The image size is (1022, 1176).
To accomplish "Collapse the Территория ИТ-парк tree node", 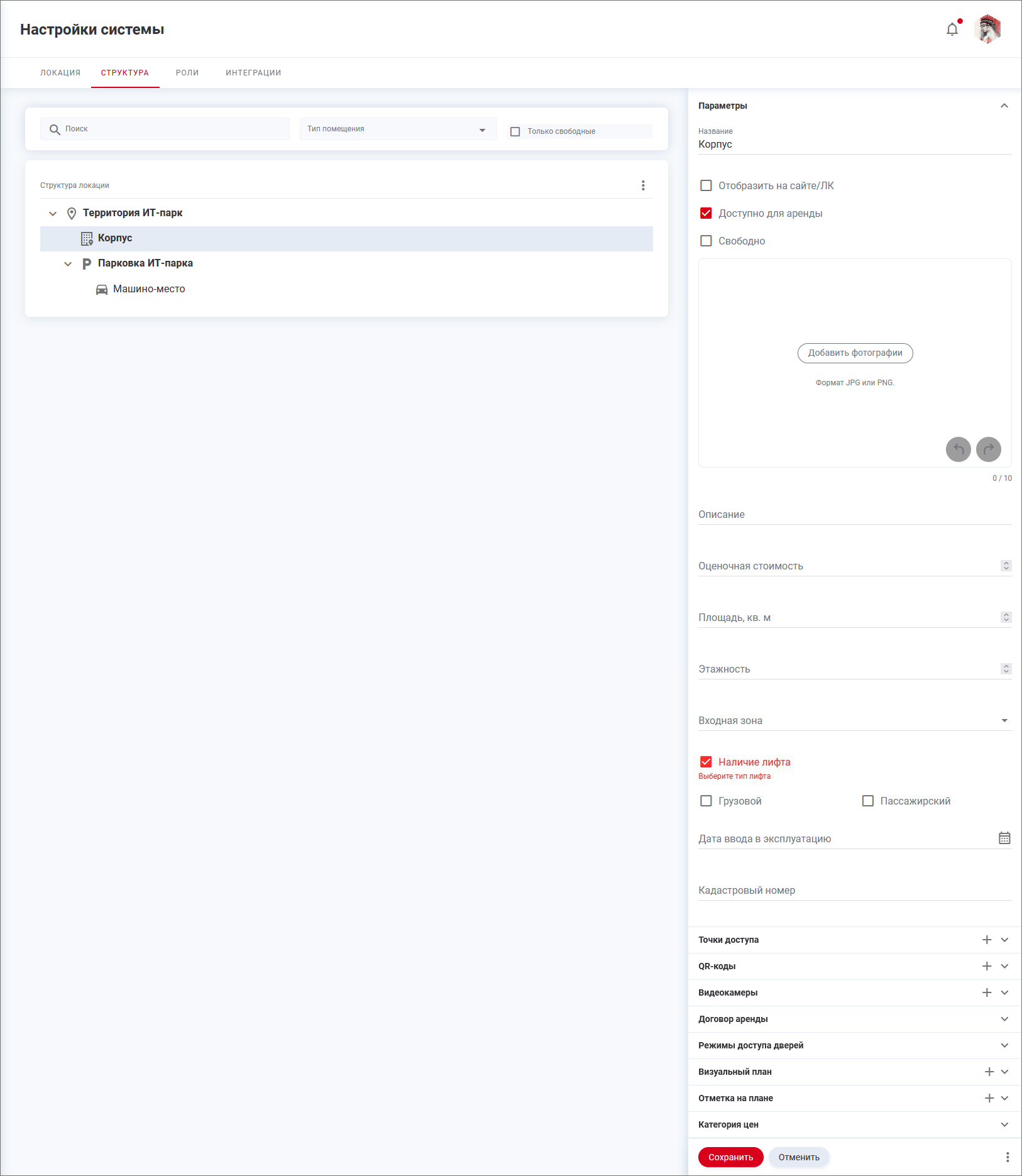I will point(53,214).
